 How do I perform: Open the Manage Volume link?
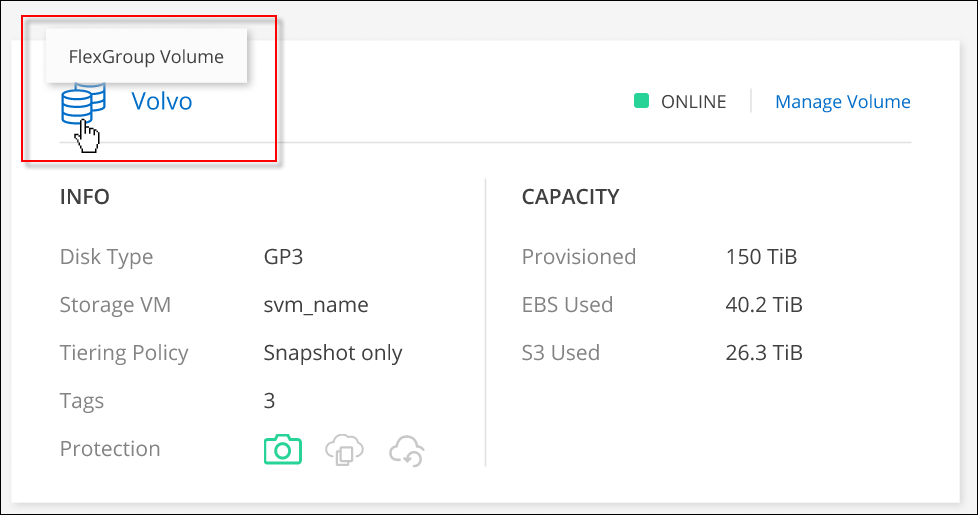point(842,101)
